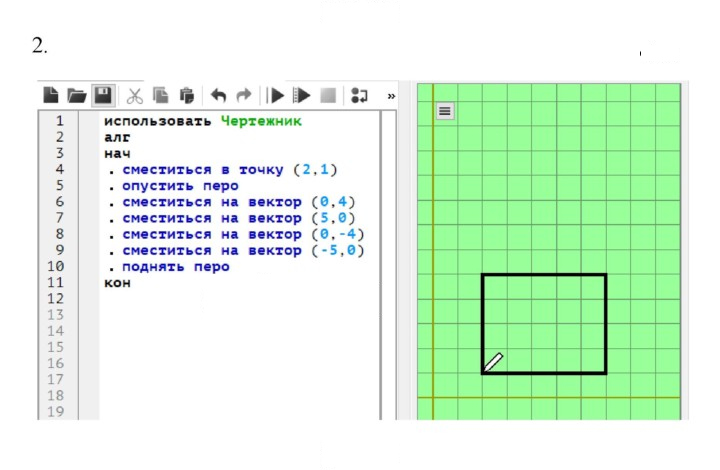Image resolution: width=720 pixels, height=470 pixels.
Task: Run the program with play button
Action: 275,95
